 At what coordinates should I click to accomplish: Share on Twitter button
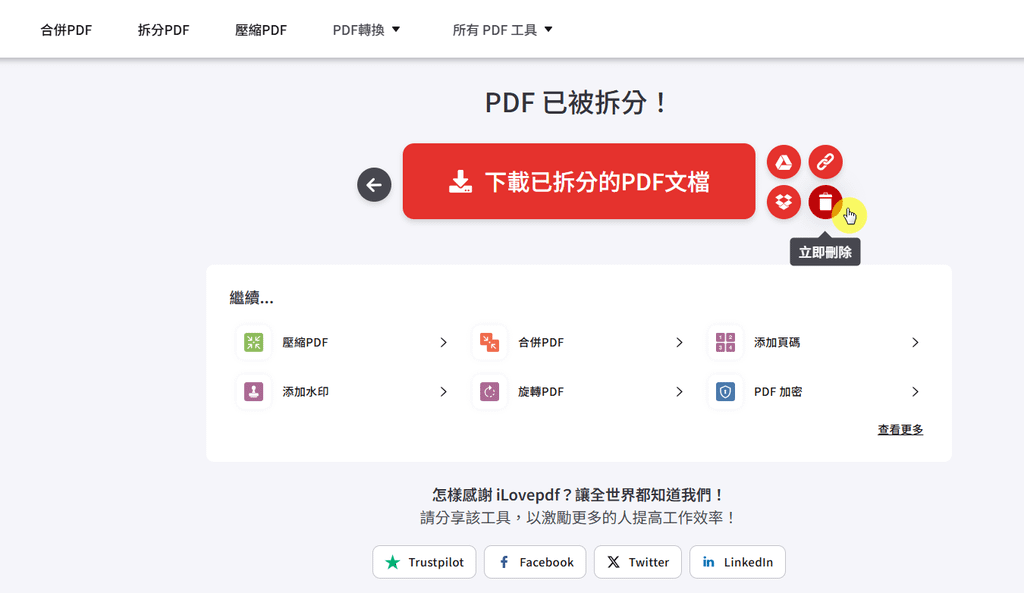[x=637, y=562]
